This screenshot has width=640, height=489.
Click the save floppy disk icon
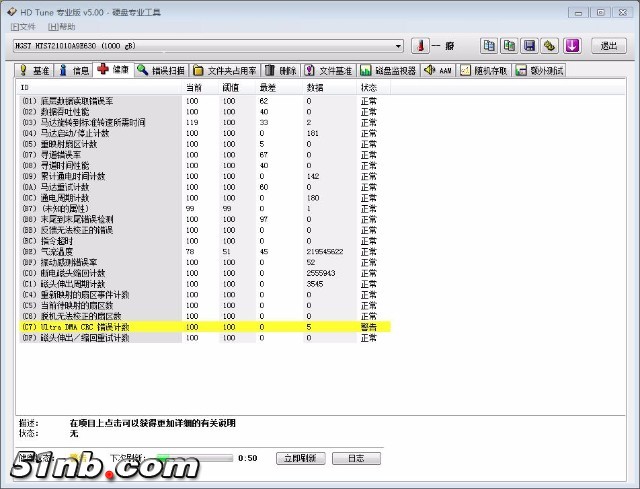(529, 46)
